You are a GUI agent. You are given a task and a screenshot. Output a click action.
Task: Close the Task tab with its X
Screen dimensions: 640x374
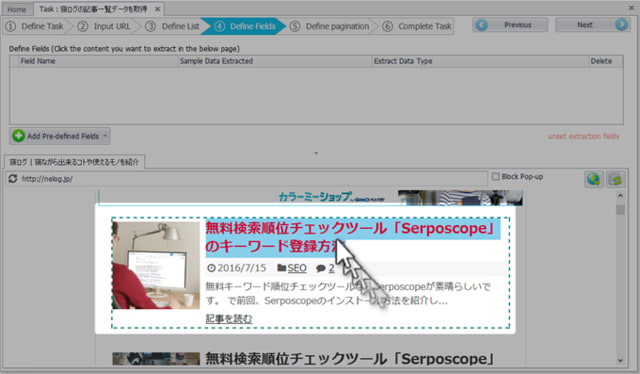tap(157, 9)
